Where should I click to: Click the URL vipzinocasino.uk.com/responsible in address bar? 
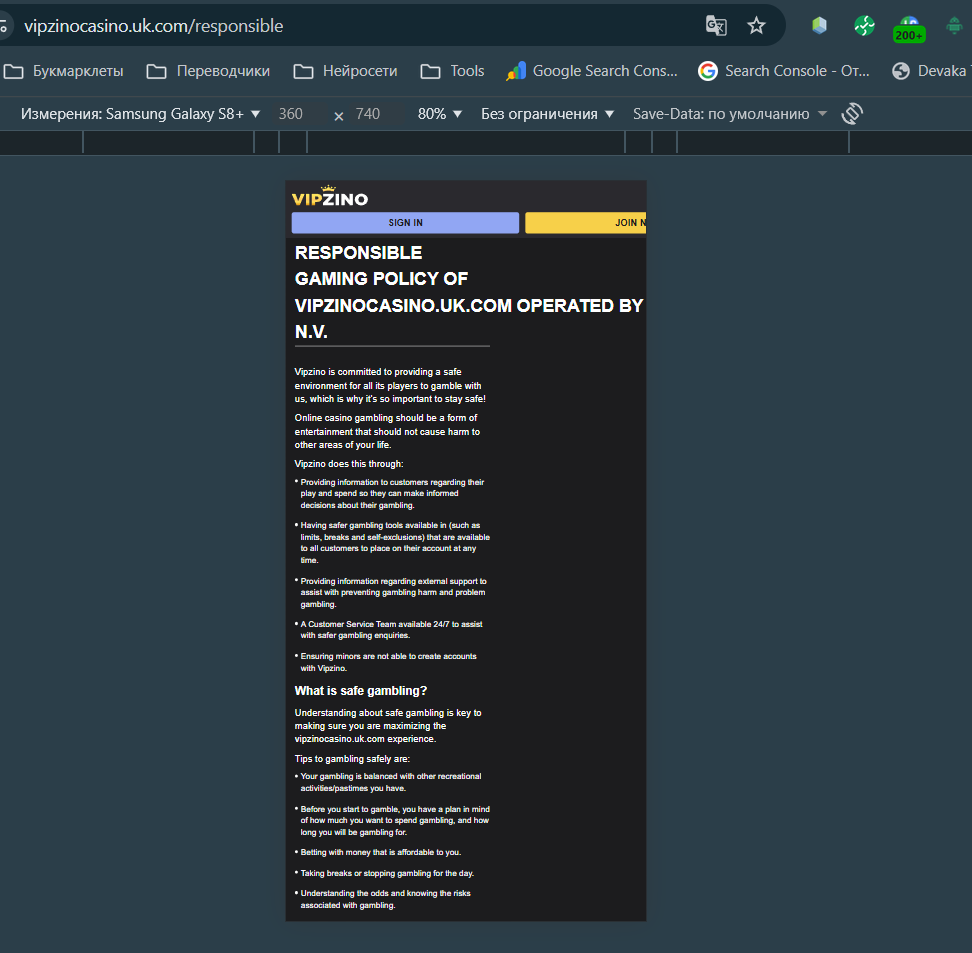pyautogui.click(x=154, y=26)
